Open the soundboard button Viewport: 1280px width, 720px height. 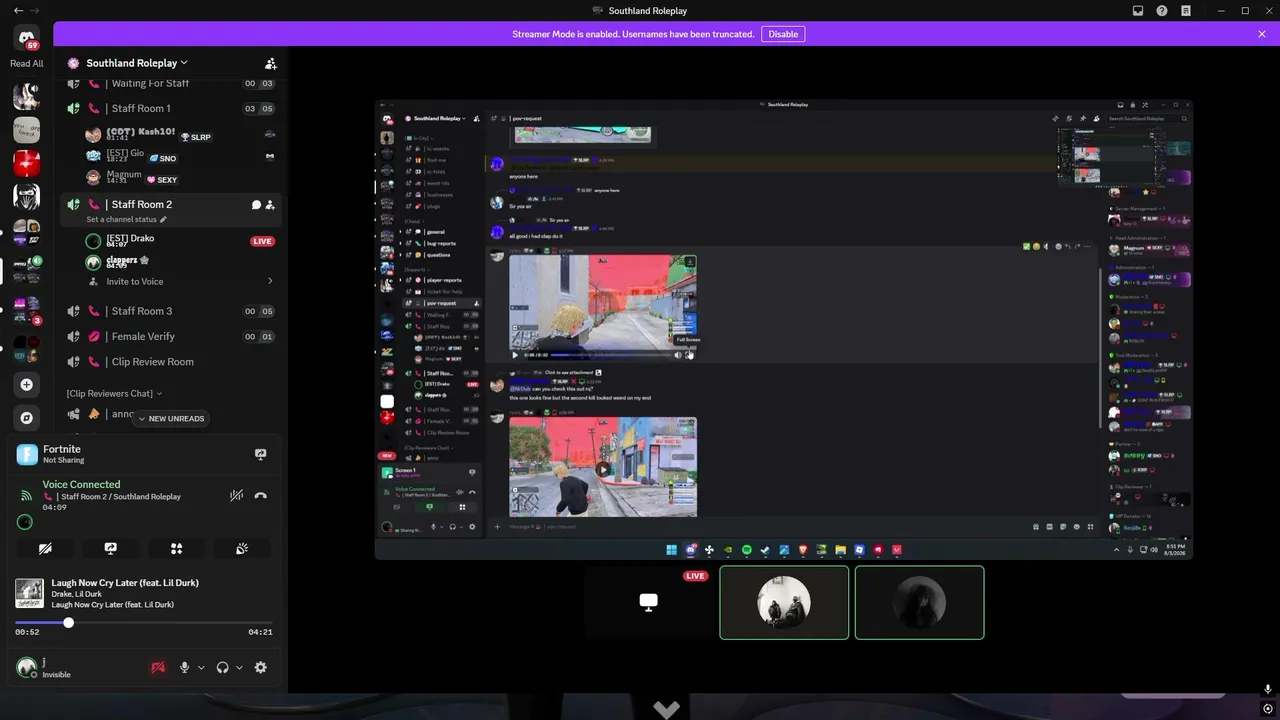pos(242,548)
